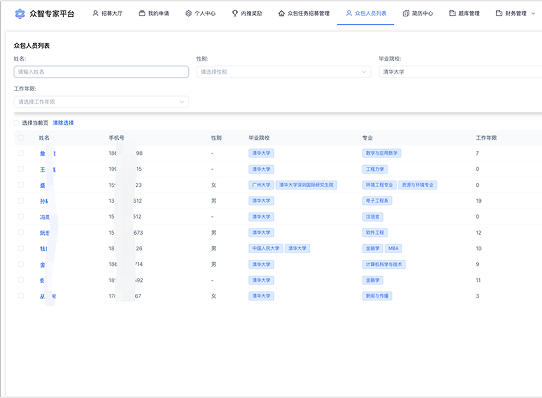Click the 毕业院校 column header in the table

[259, 138]
